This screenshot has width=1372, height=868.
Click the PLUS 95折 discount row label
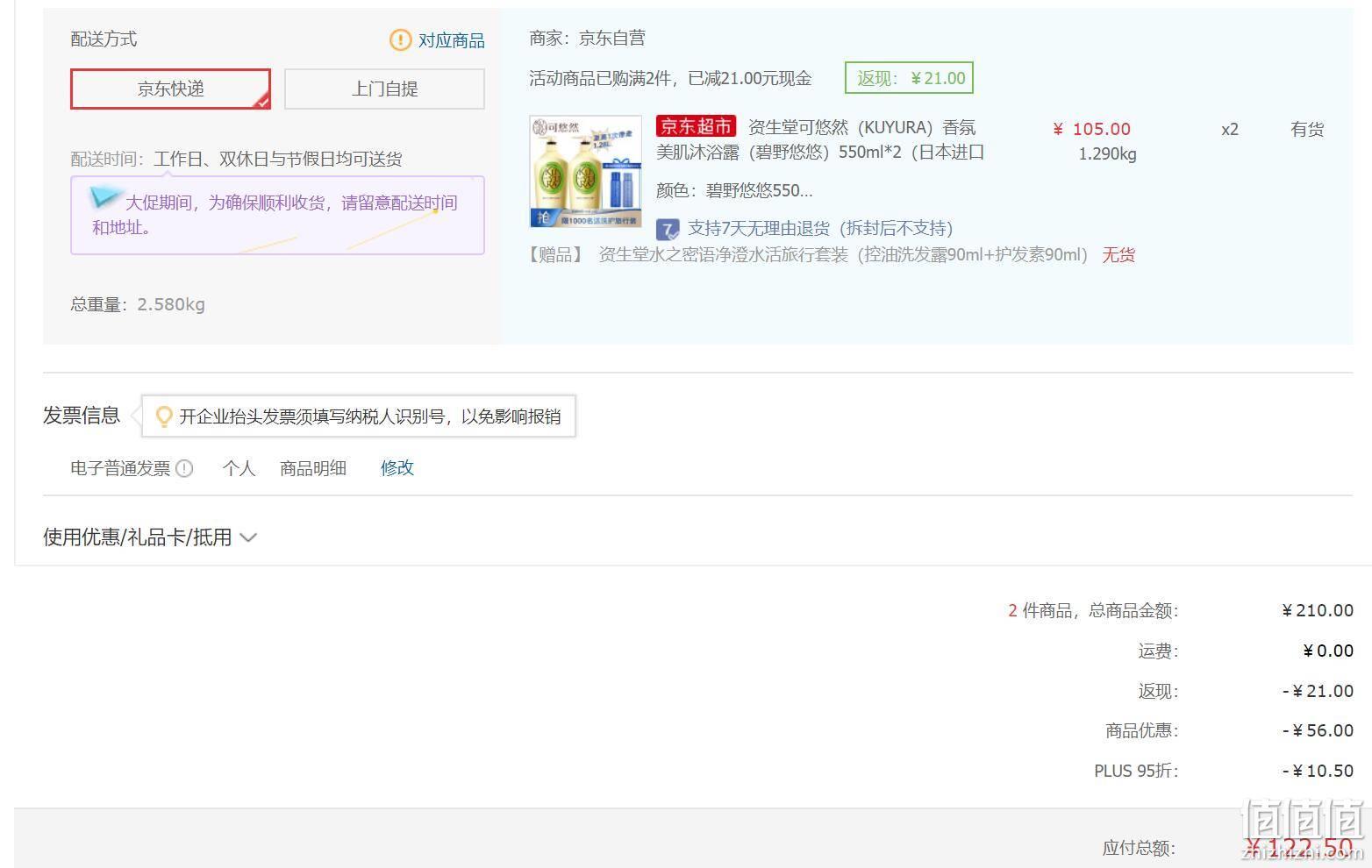1136,772
